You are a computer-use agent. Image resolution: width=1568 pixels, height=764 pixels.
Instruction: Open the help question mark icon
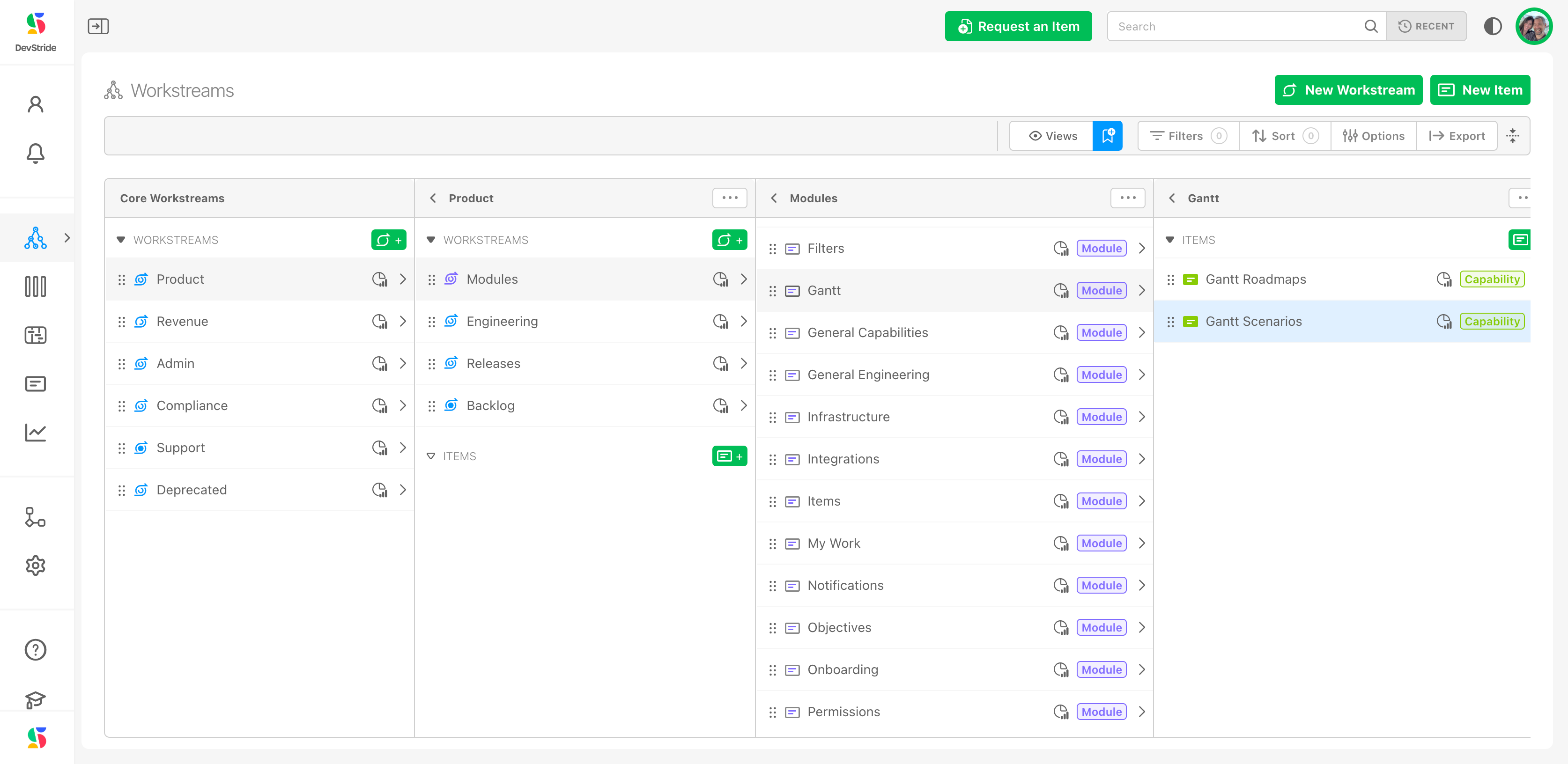[35, 650]
